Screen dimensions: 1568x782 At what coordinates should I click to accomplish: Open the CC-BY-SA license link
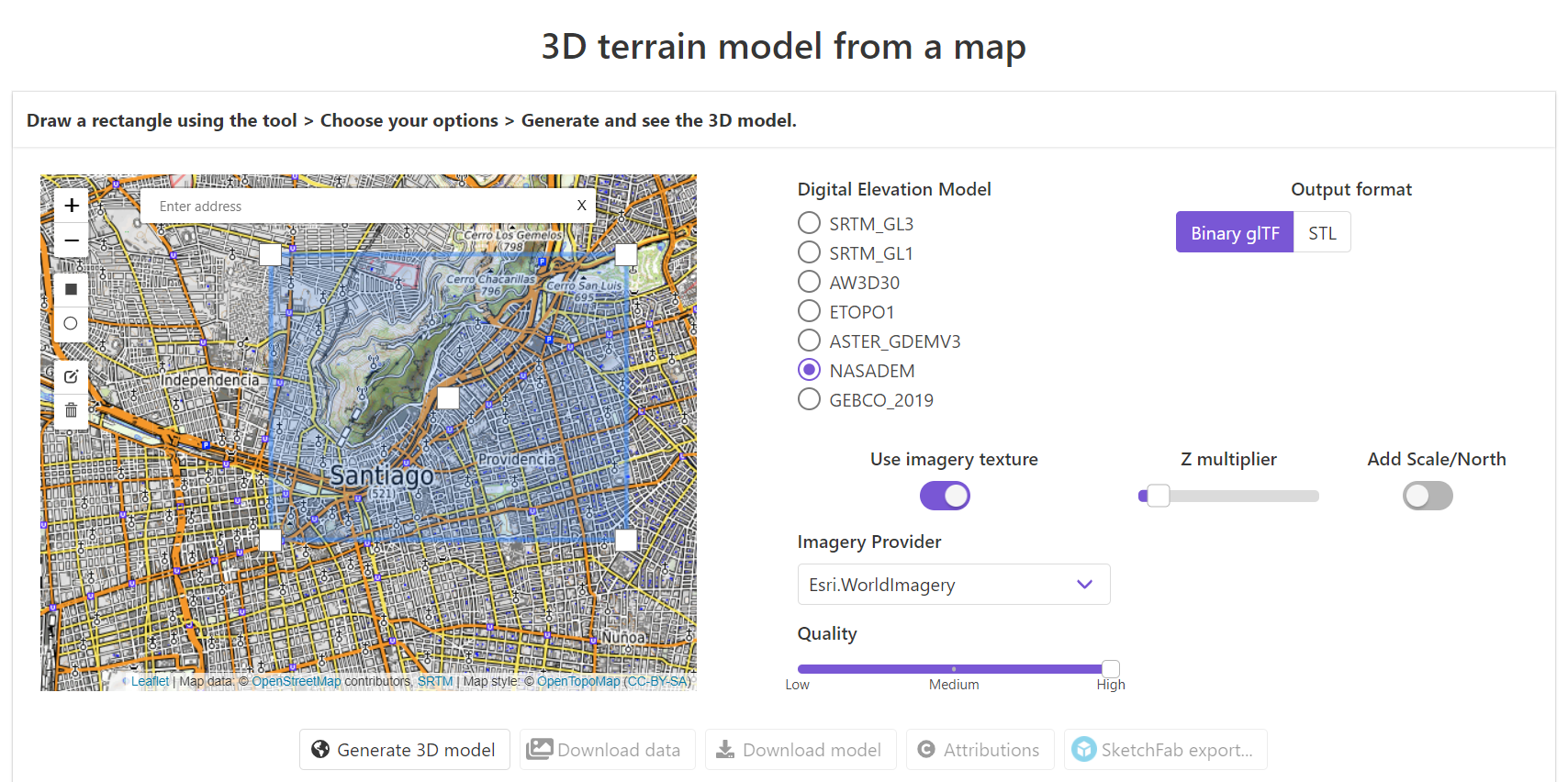click(657, 681)
